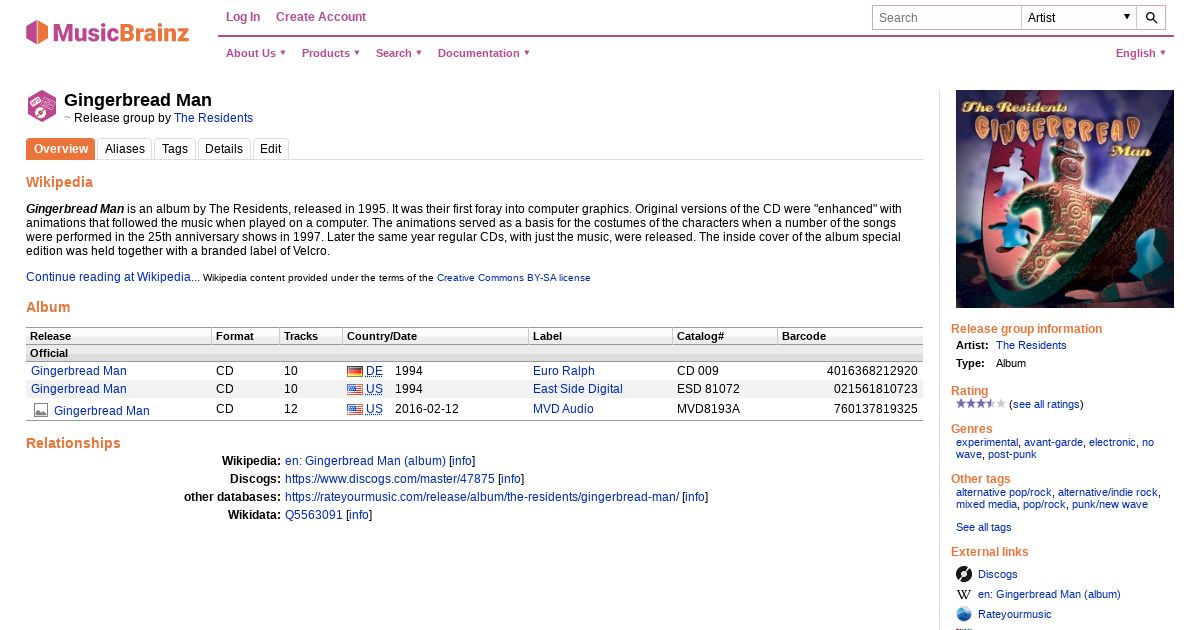Screen dimensions: 1200x630
Task: Click the alternative pop/rock tag
Action: (x=1004, y=492)
